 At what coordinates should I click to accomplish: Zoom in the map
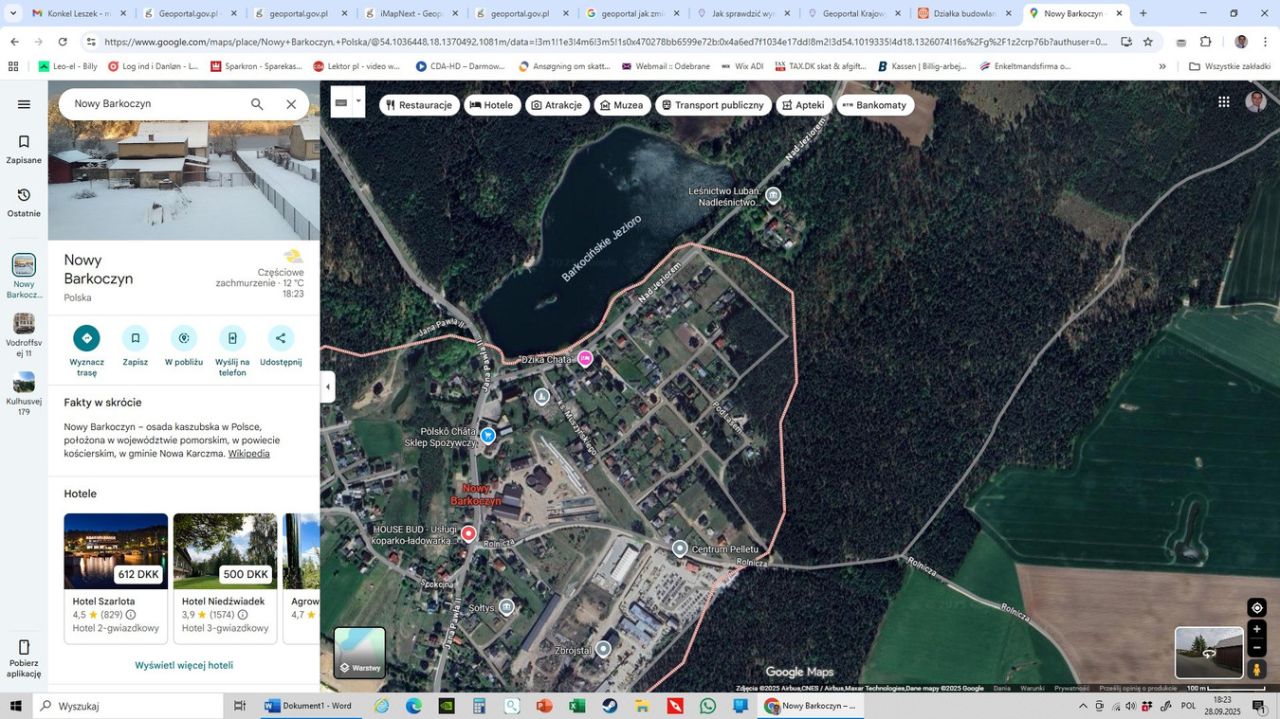pyautogui.click(x=1257, y=630)
